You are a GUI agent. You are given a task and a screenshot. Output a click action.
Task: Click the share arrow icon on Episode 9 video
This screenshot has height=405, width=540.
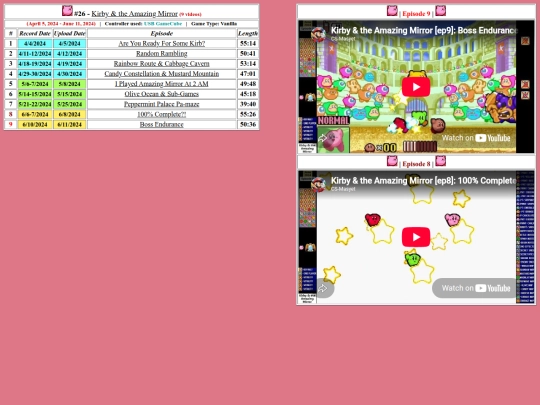[x=323, y=138]
